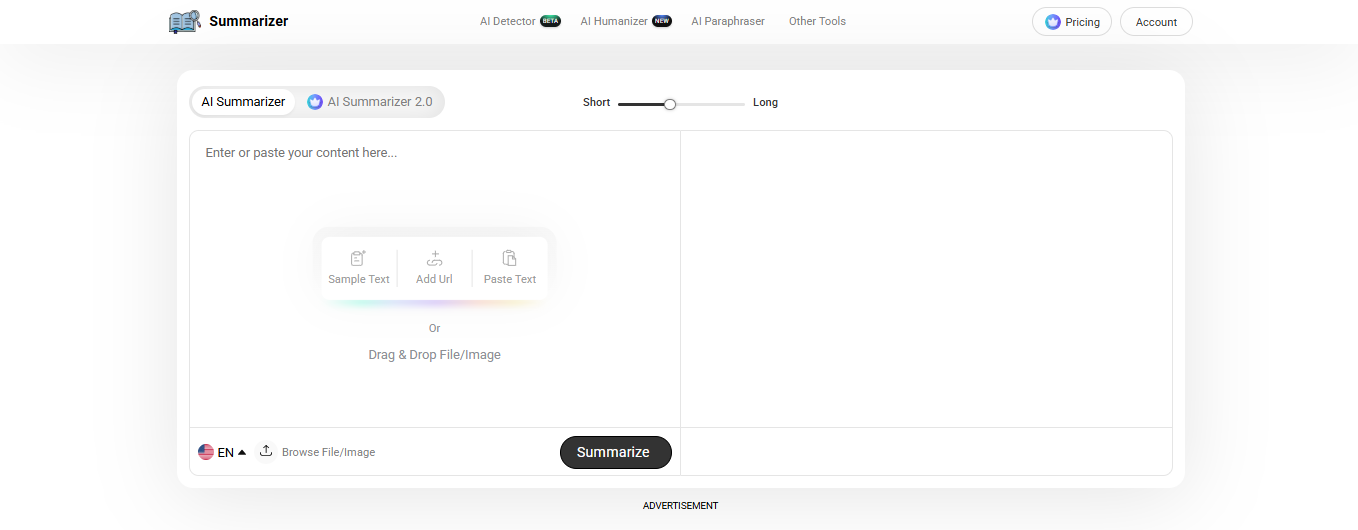Click the crown icon in the Pricing button
The image size is (1358, 530).
point(1053,22)
